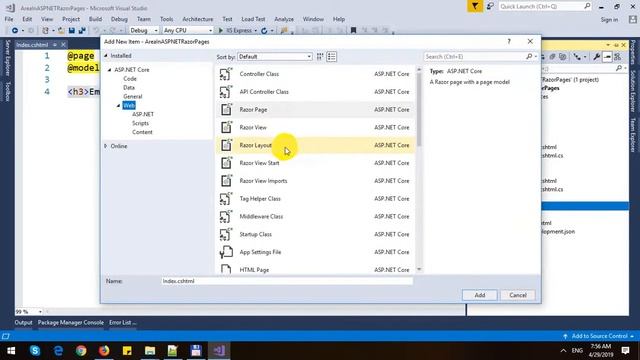The height and width of the screenshot is (360, 640).
Task: Click the View Class Diagram icon in Solution Explorer
Action: 617,57
